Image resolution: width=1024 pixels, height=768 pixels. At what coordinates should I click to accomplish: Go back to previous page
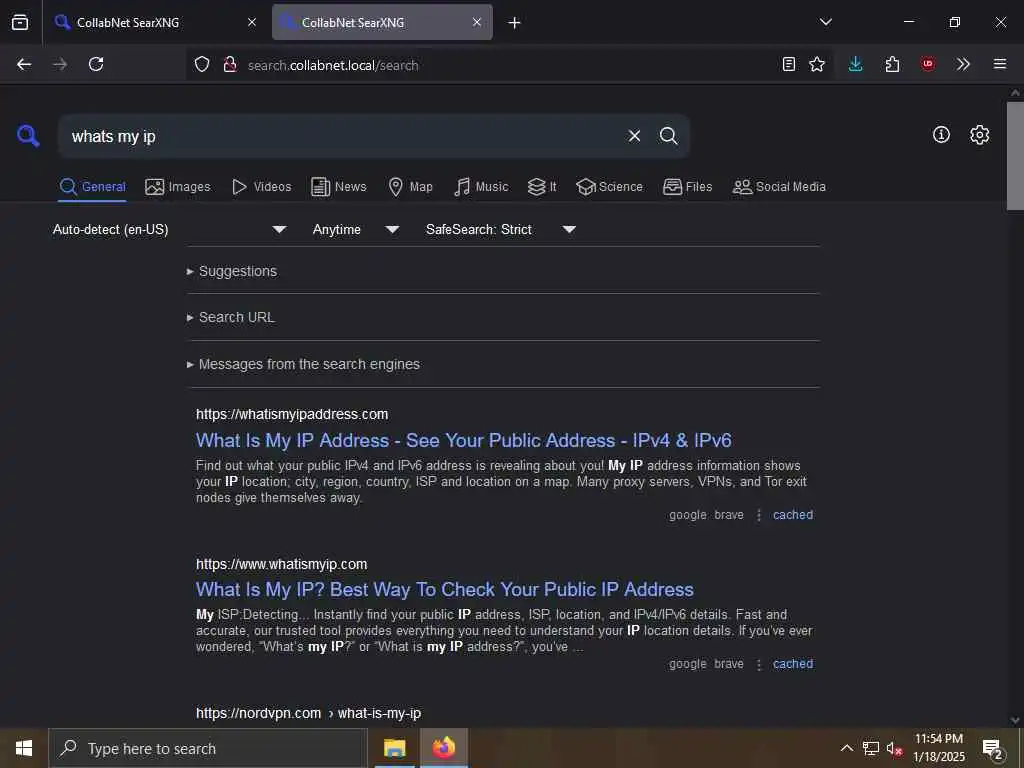[x=24, y=64]
